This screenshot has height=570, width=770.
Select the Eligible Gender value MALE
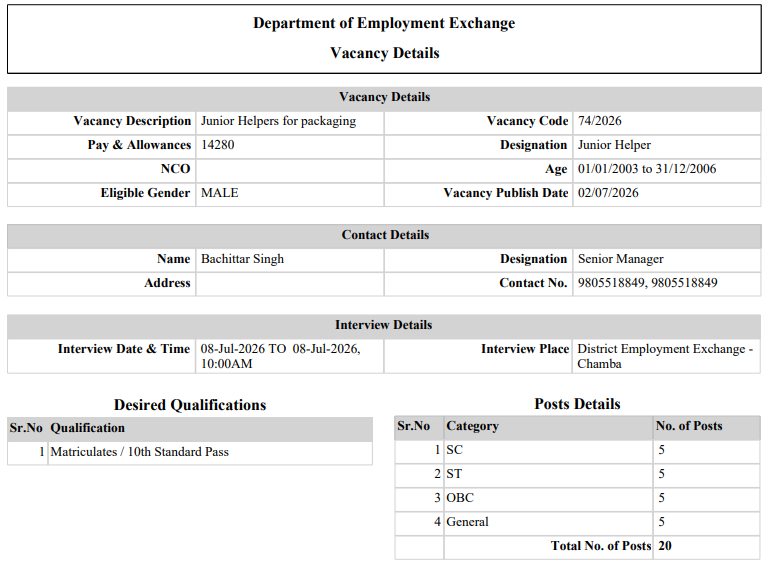220,193
